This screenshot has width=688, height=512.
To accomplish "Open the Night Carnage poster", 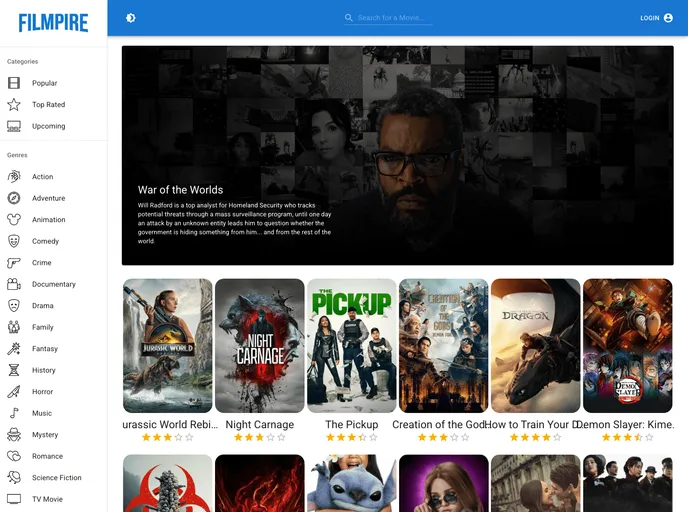I will tap(260, 346).
